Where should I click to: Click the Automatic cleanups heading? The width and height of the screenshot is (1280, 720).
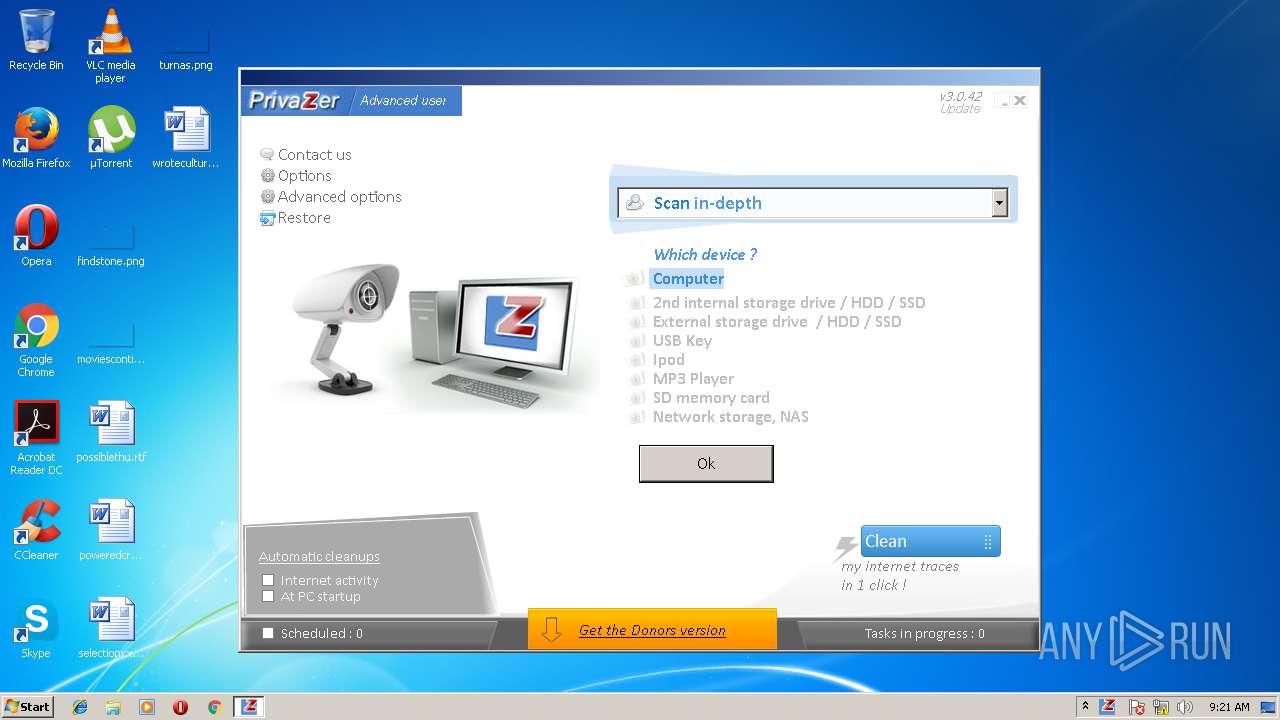point(319,556)
